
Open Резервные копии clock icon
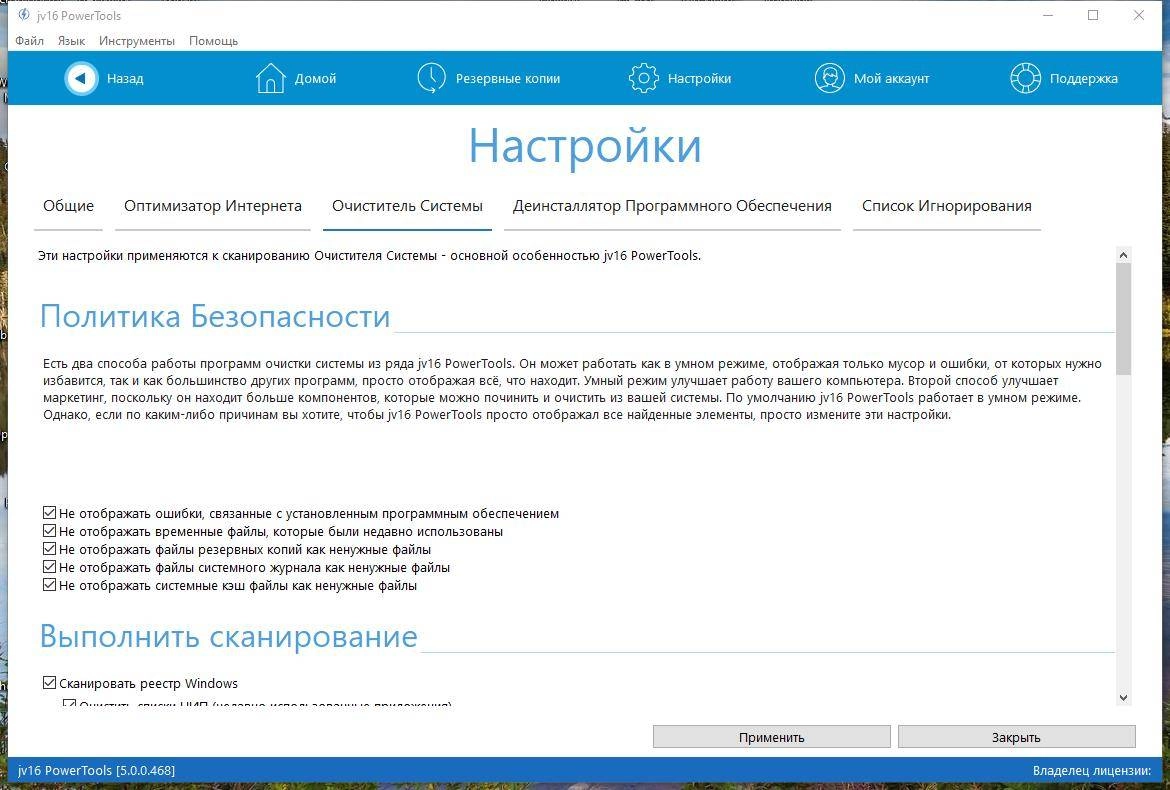[431, 78]
